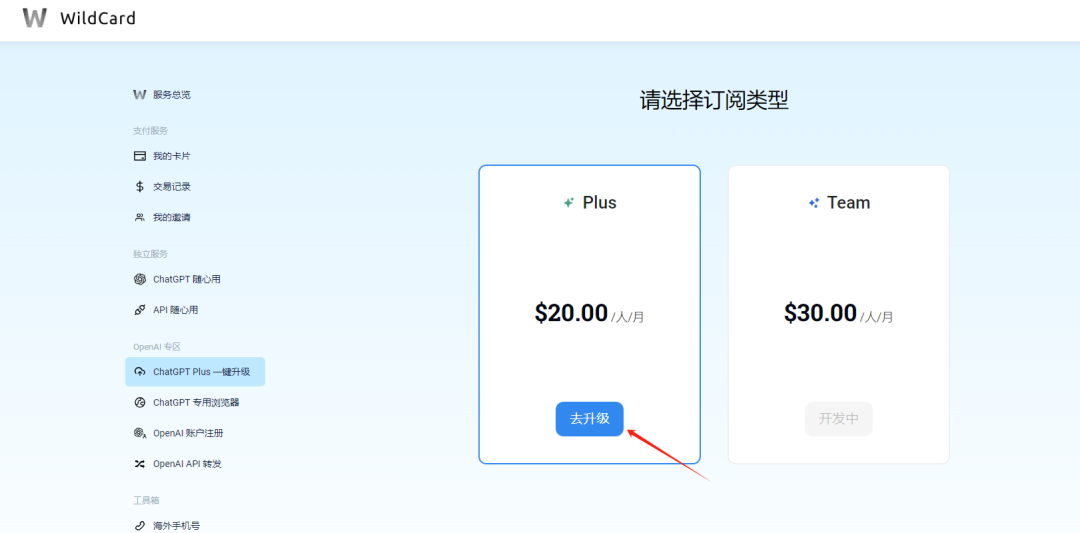Screen dimensions: 1080x533
Task: Click the dollar icon for 交易记录
Action: point(140,187)
